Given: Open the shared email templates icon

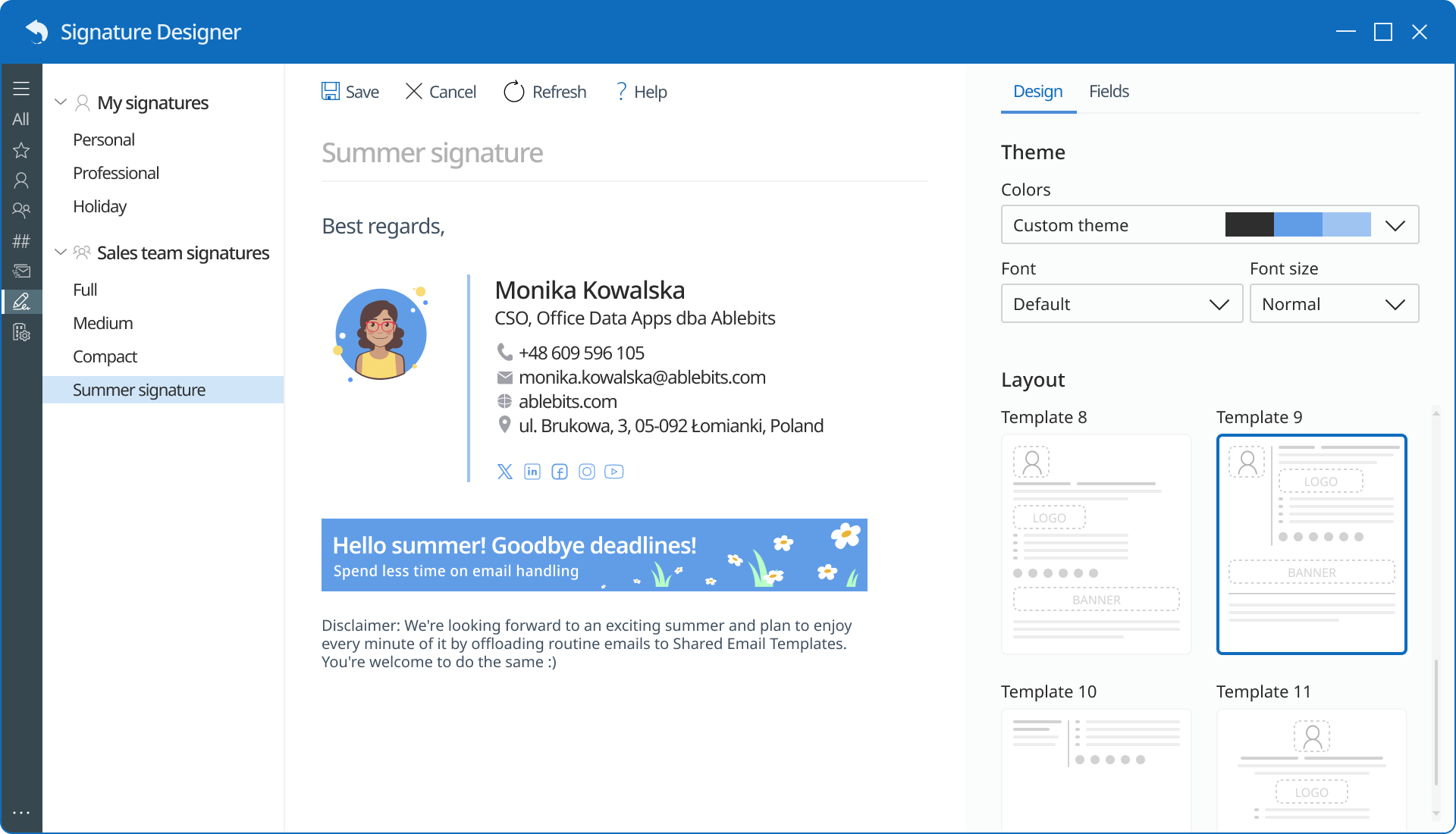Looking at the screenshot, I should click(x=21, y=271).
